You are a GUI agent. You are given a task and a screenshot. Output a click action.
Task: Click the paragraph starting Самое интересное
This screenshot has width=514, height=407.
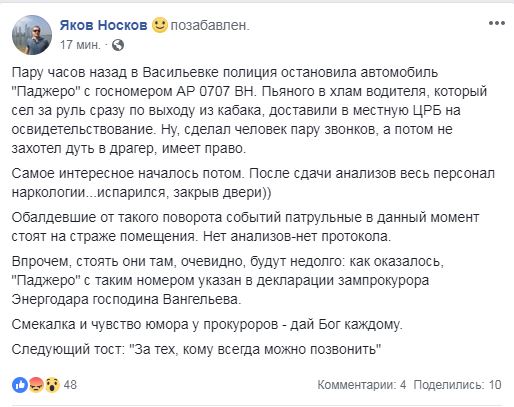coord(253,183)
